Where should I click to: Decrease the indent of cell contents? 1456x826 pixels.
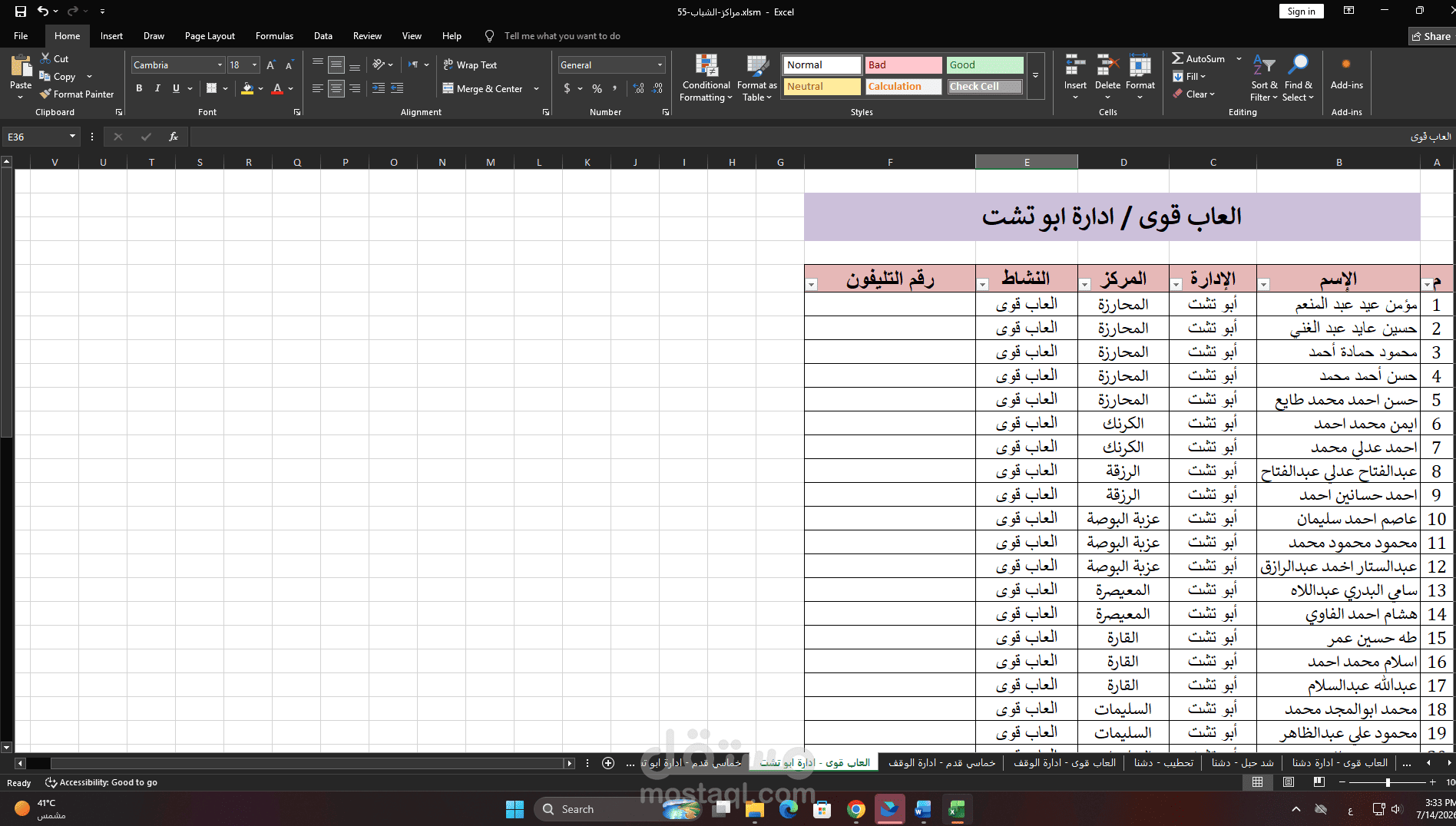379,88
